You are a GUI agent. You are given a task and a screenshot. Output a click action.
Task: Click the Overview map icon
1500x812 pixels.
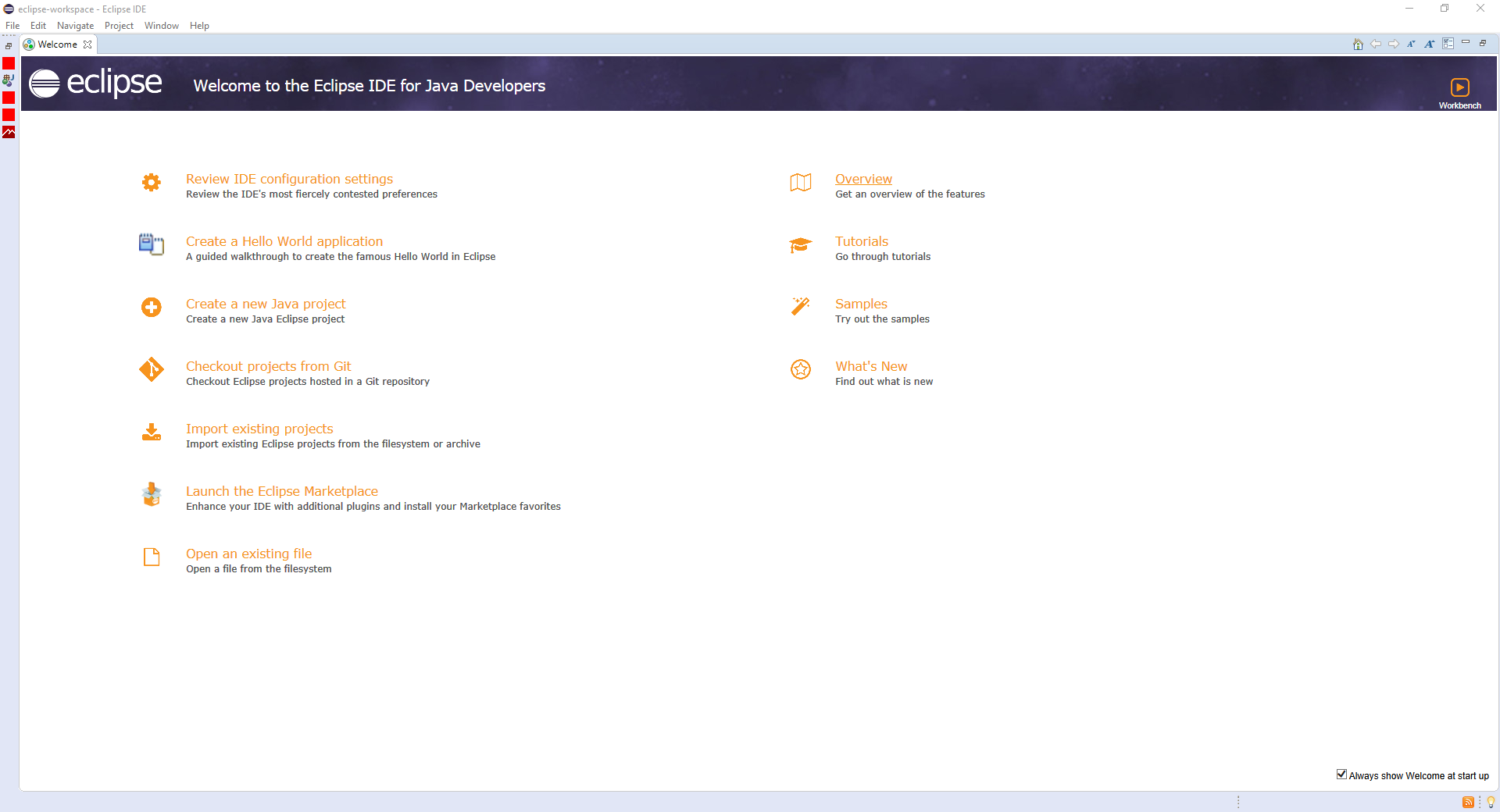tap(801, 182)
